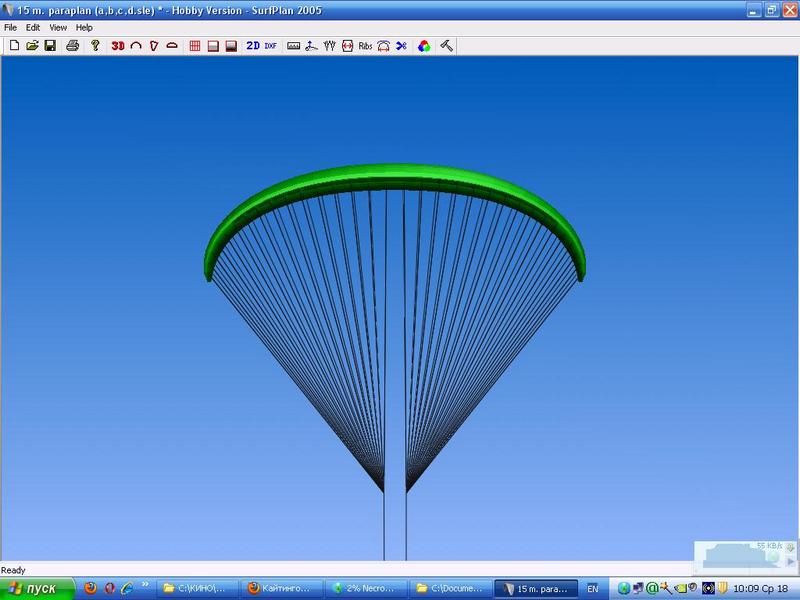Switch to the 3D view button
This screenshot has height=600, width=800.
(118, 46)
